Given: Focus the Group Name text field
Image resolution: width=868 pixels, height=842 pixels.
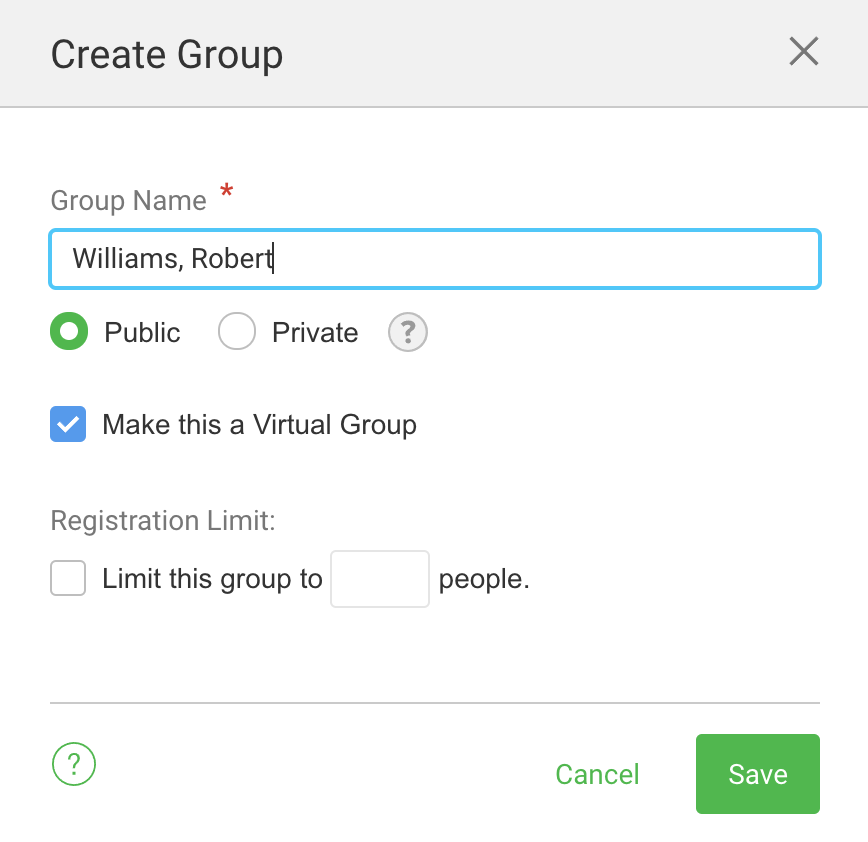Looking at the screenshot, I should click(x=435, y=259).
